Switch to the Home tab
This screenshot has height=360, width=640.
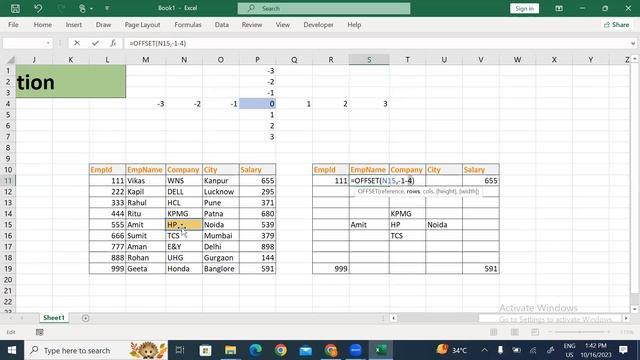tap(42, 25)
